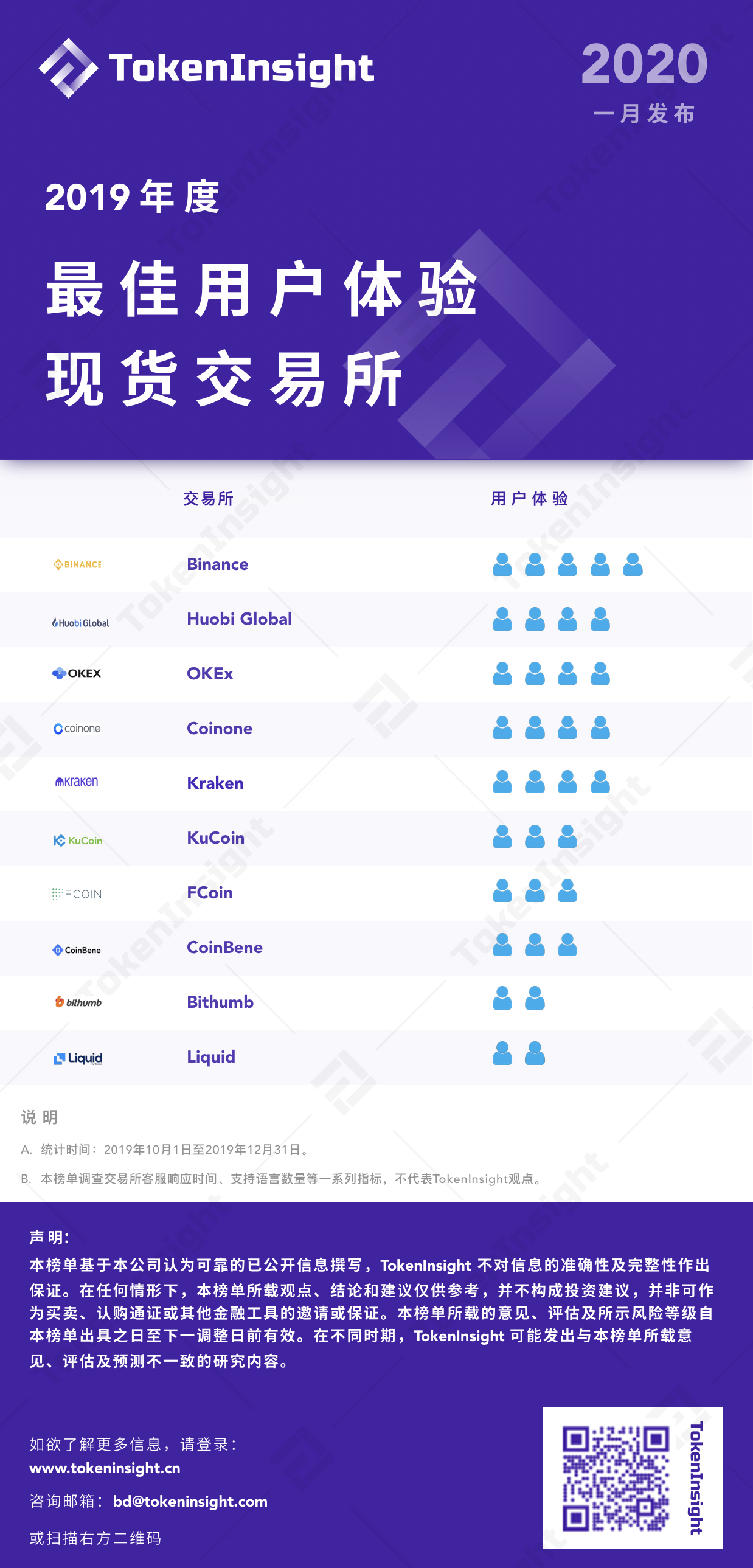Click the FCOIN logo icon
This screenshot has width=753, height=1568.
(77, 893)
